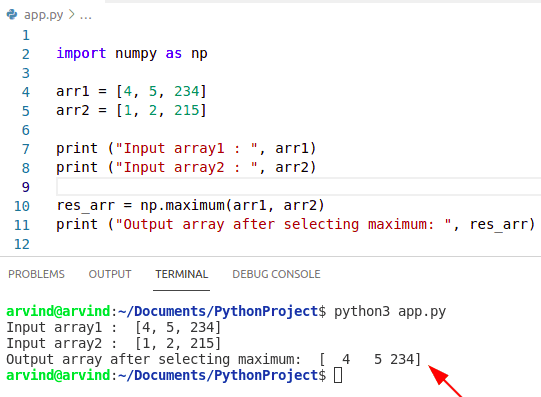The height and width of the screenshot is (397, 541).
Task: Select the TERMINAL tab
Action: pos(181,274)
